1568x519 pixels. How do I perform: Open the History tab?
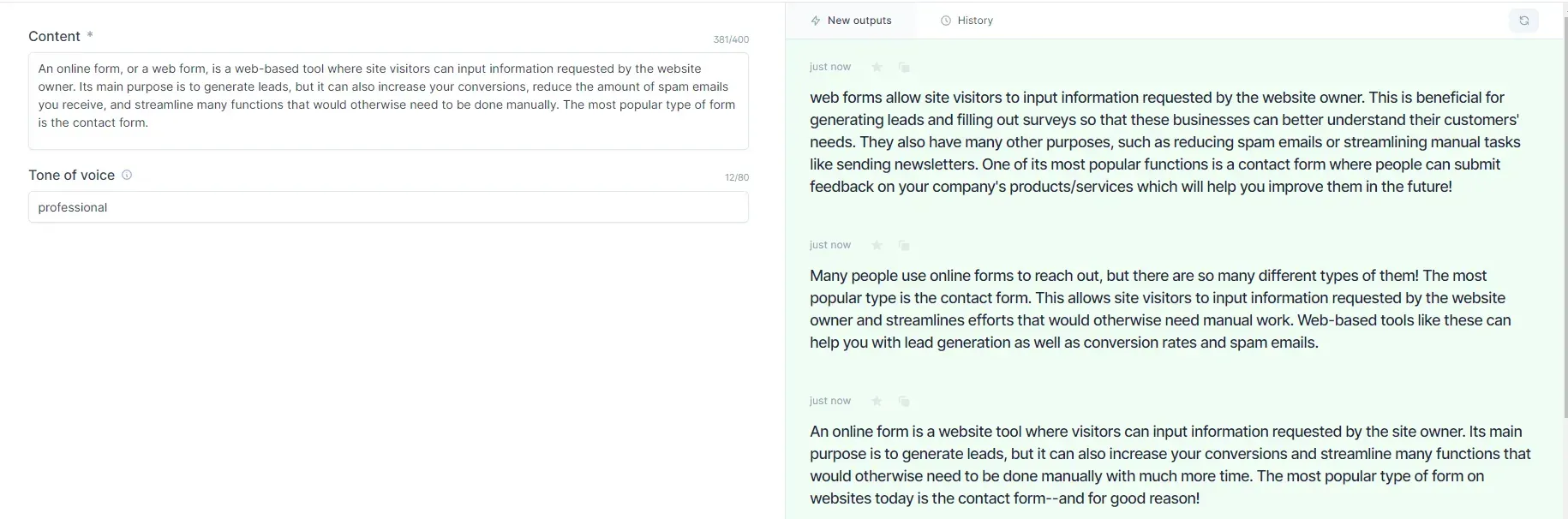pyautogui.click(x=967, y=21)
